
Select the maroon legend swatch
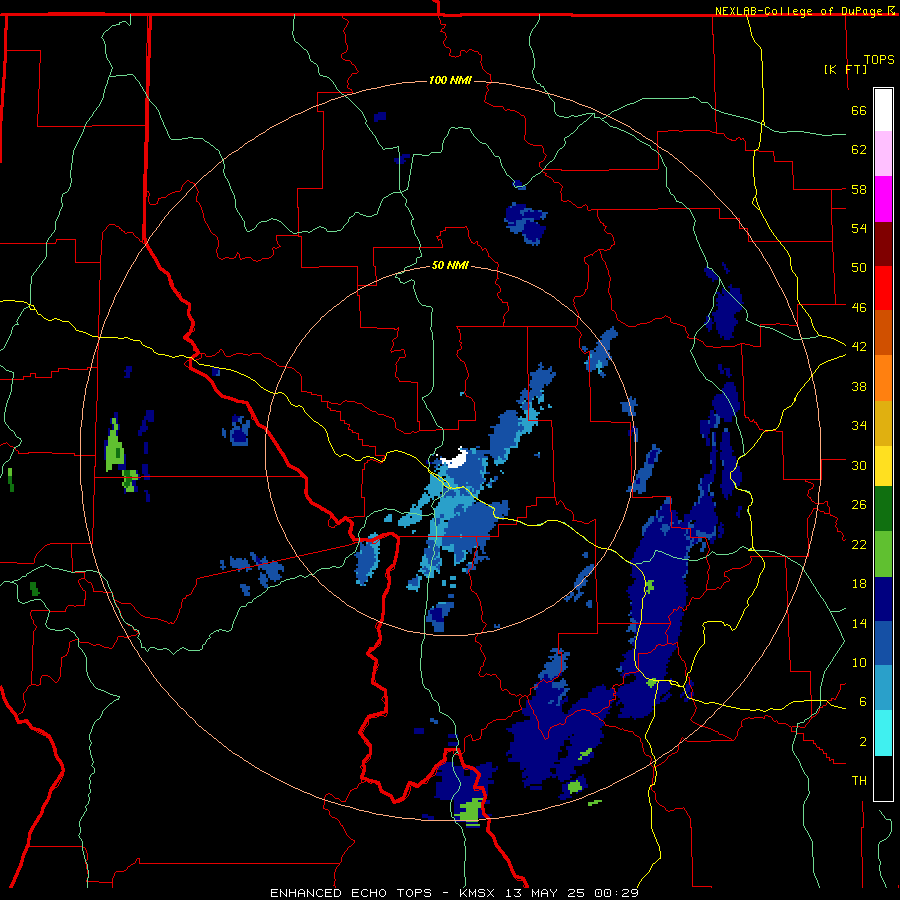click(x=883, y=243)
